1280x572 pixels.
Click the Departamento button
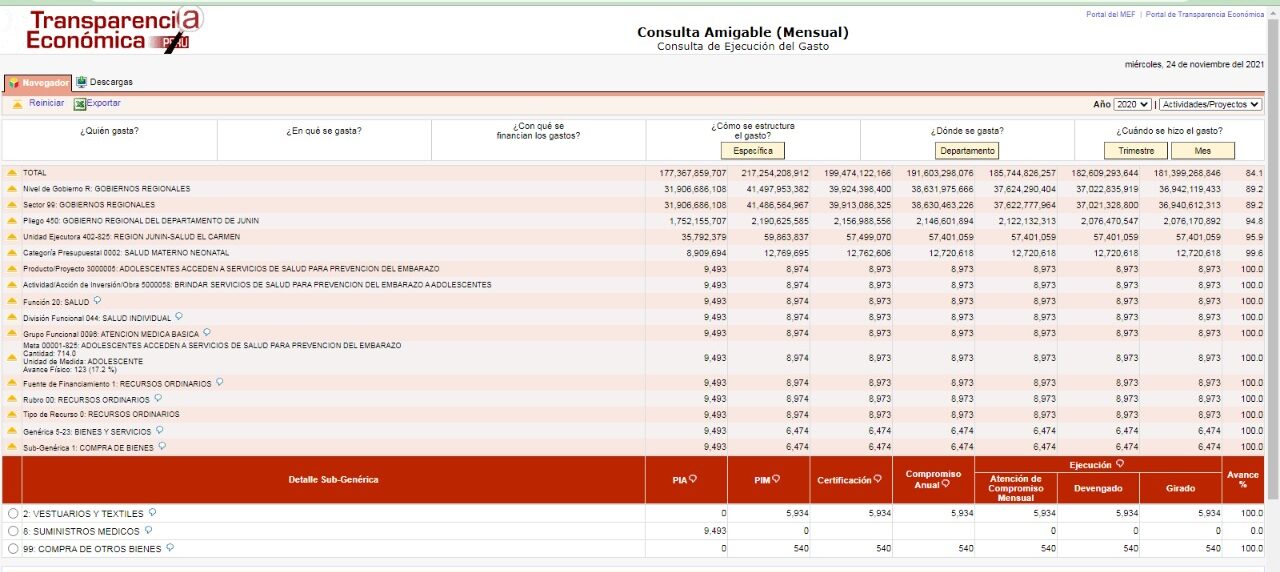point(967,151)
